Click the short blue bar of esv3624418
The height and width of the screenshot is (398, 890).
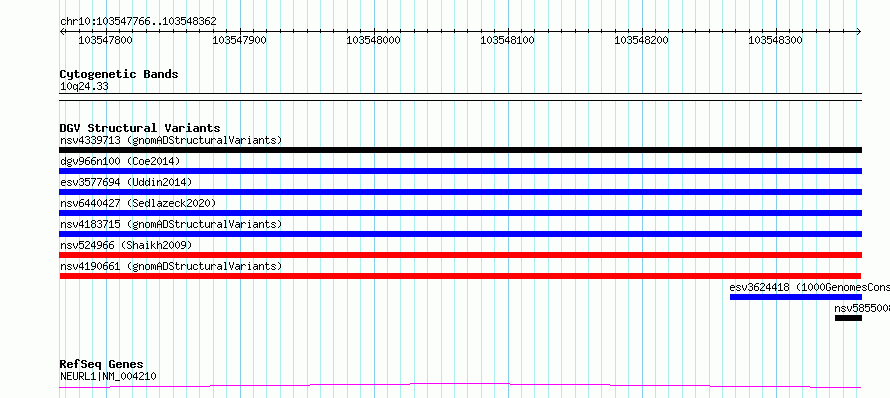[796, 297]
